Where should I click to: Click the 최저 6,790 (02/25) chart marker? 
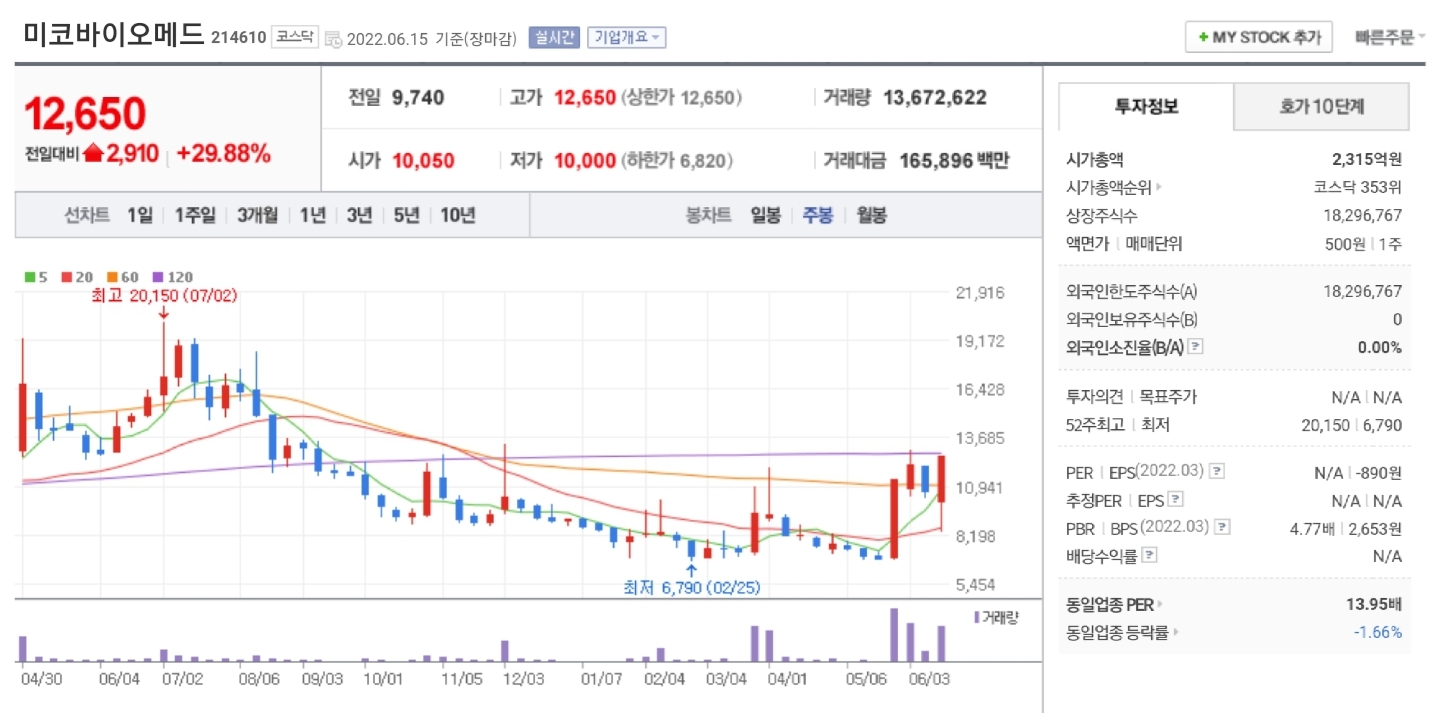[x=691, y=588]
